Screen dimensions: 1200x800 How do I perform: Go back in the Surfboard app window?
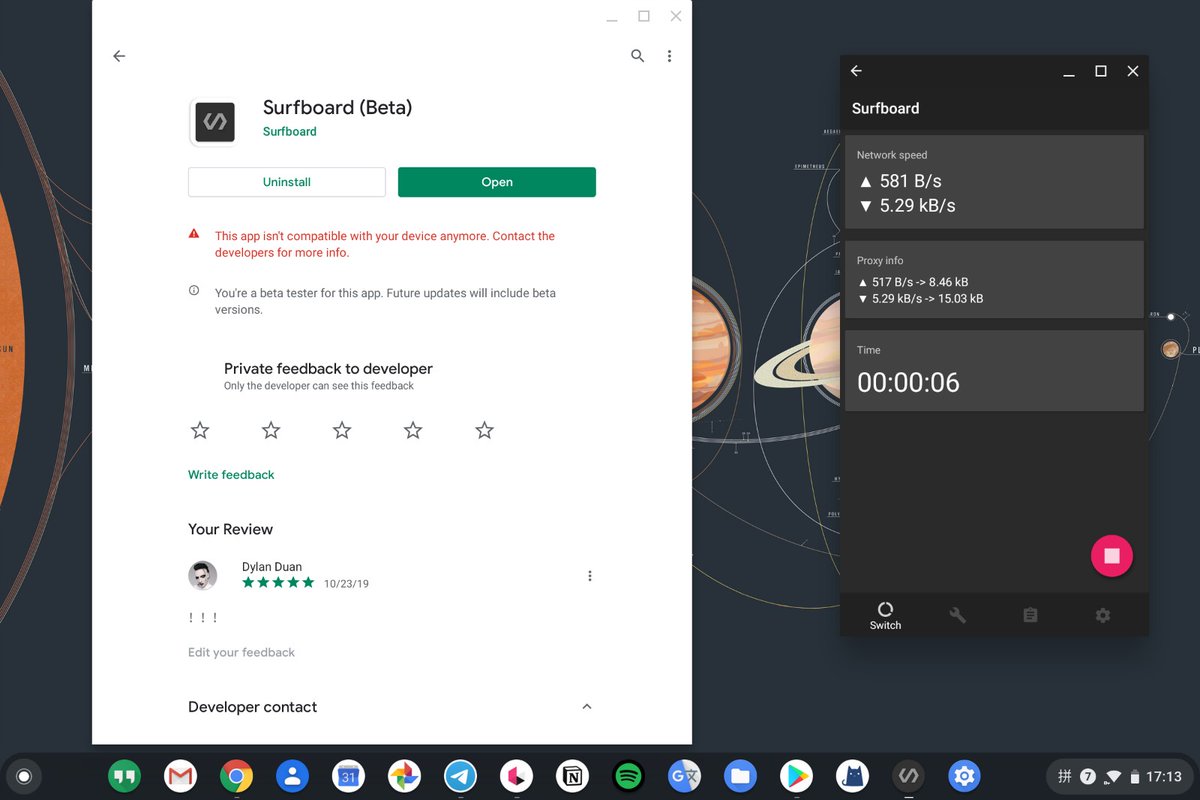(x=856, y=71)
